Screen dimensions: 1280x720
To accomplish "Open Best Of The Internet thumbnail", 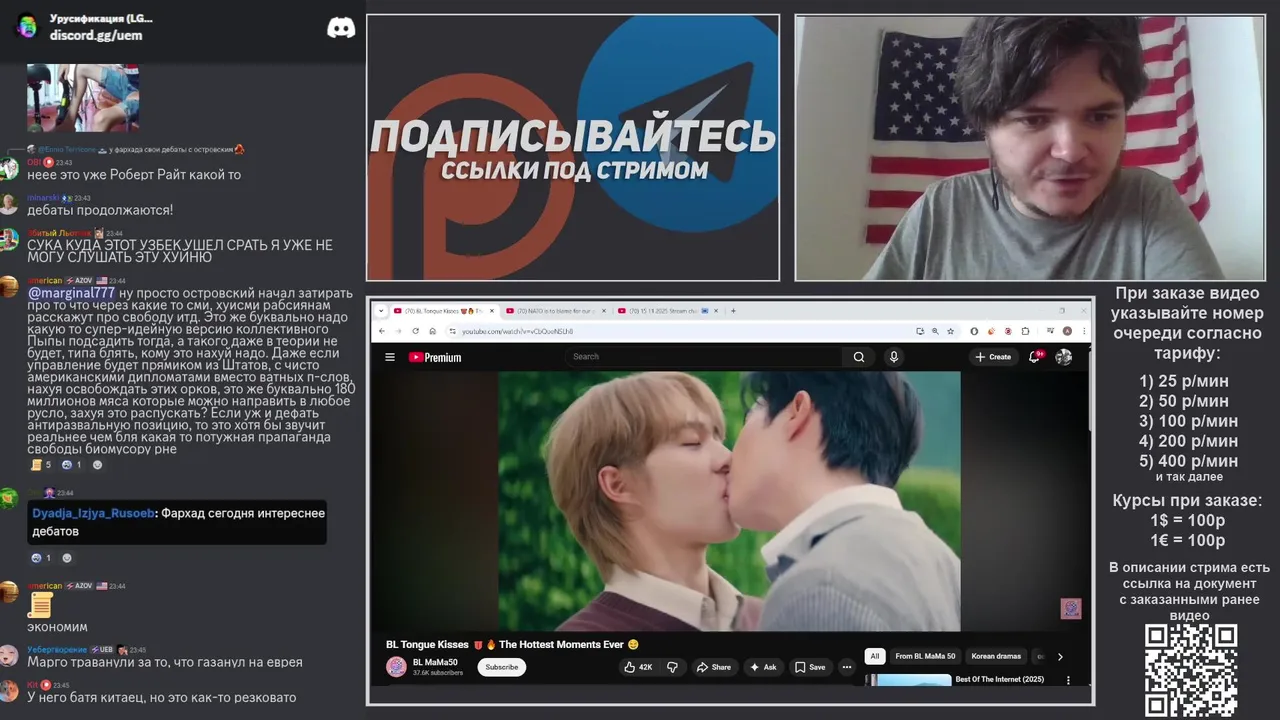I will (x=908, y=680).
